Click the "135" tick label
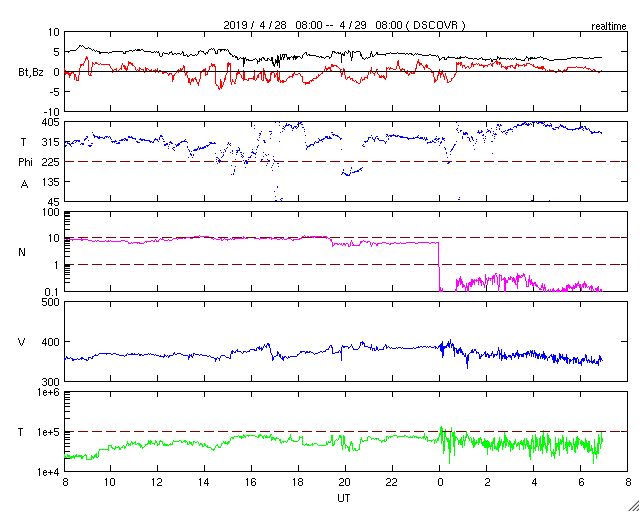Screen dimensions: 640x512 [x=51, y=182]
